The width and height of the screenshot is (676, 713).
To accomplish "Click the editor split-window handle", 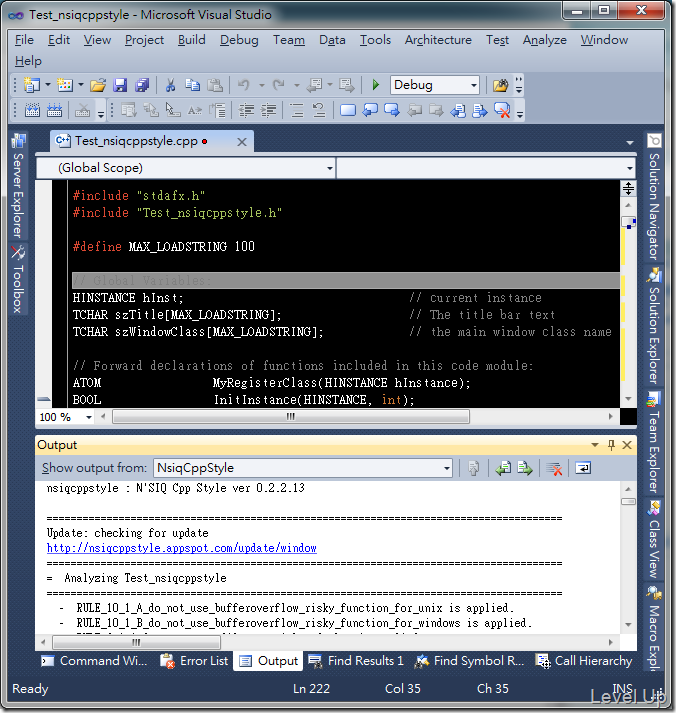I will point(628,188).
